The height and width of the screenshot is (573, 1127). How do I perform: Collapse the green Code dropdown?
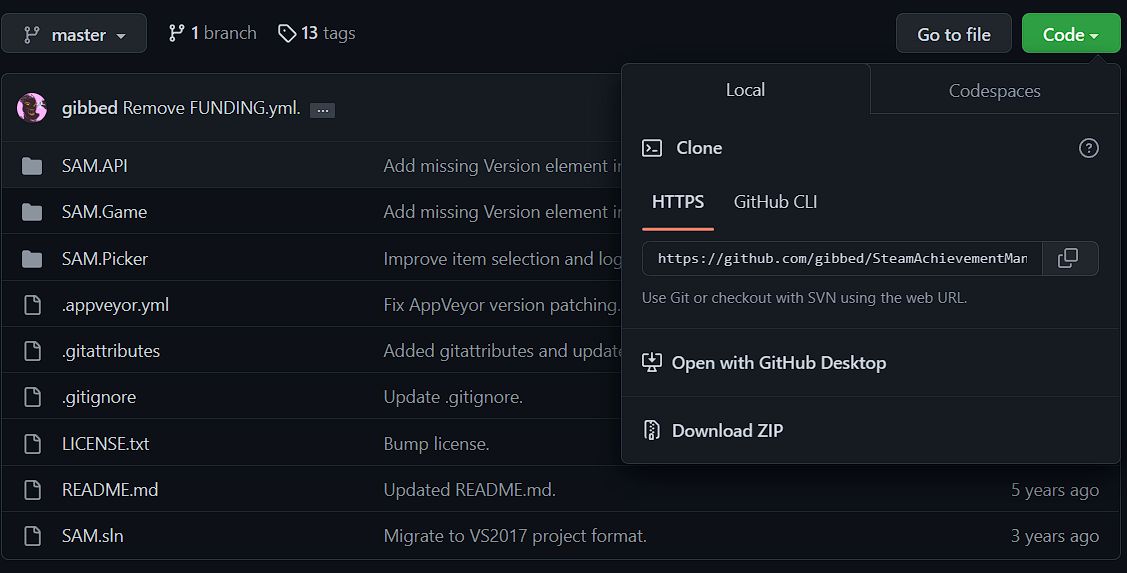[x=1070, y=34]
